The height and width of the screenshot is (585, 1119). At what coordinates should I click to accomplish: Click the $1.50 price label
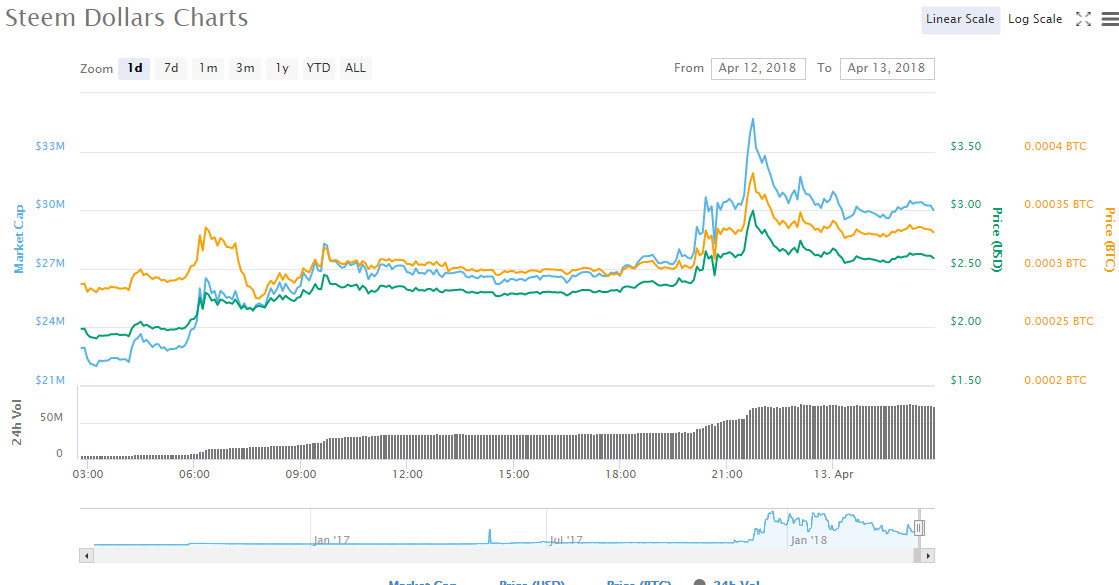tap(966, 380)
